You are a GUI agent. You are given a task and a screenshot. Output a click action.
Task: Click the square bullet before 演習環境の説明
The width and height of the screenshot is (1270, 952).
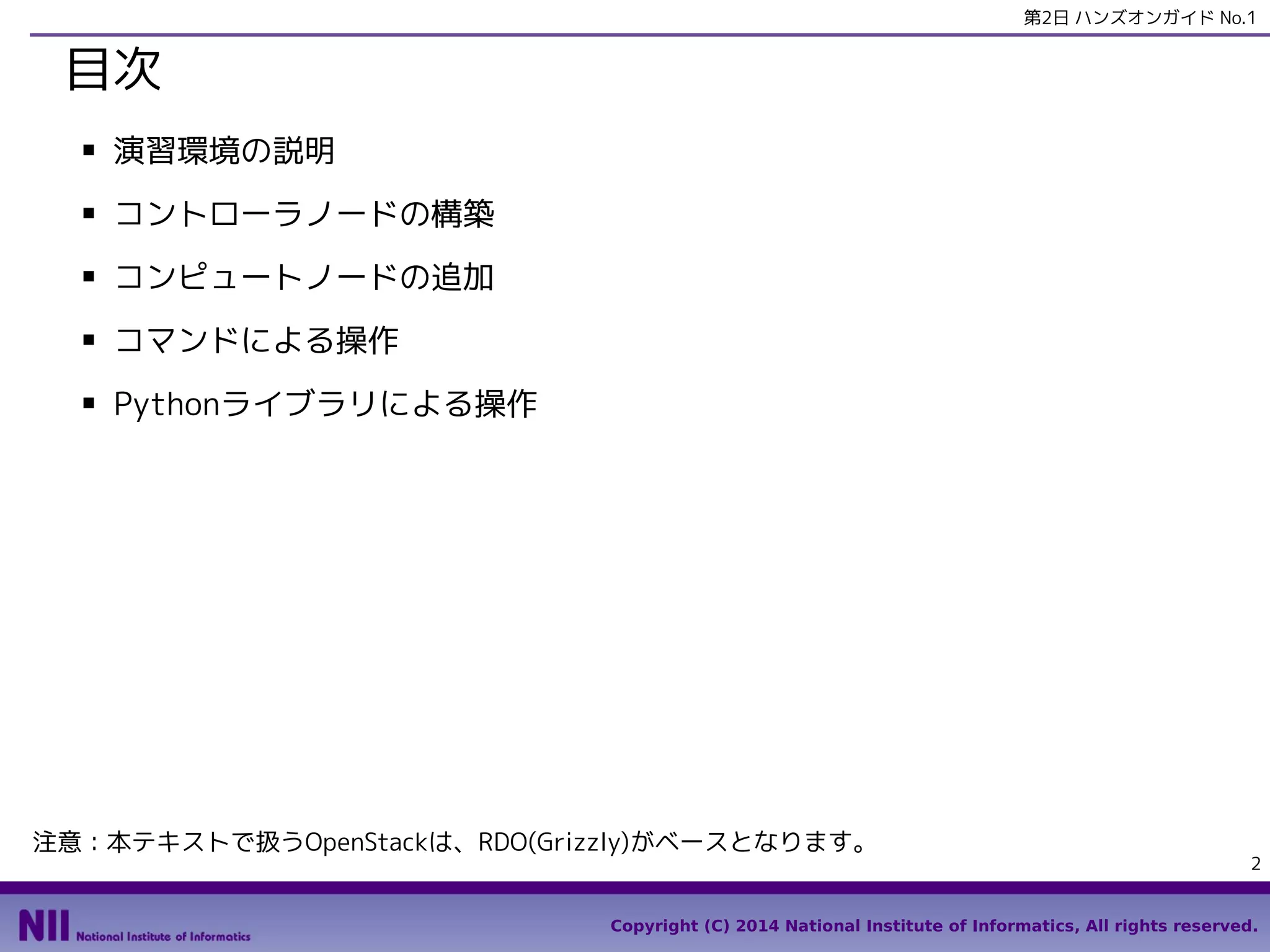coord(89,150)
